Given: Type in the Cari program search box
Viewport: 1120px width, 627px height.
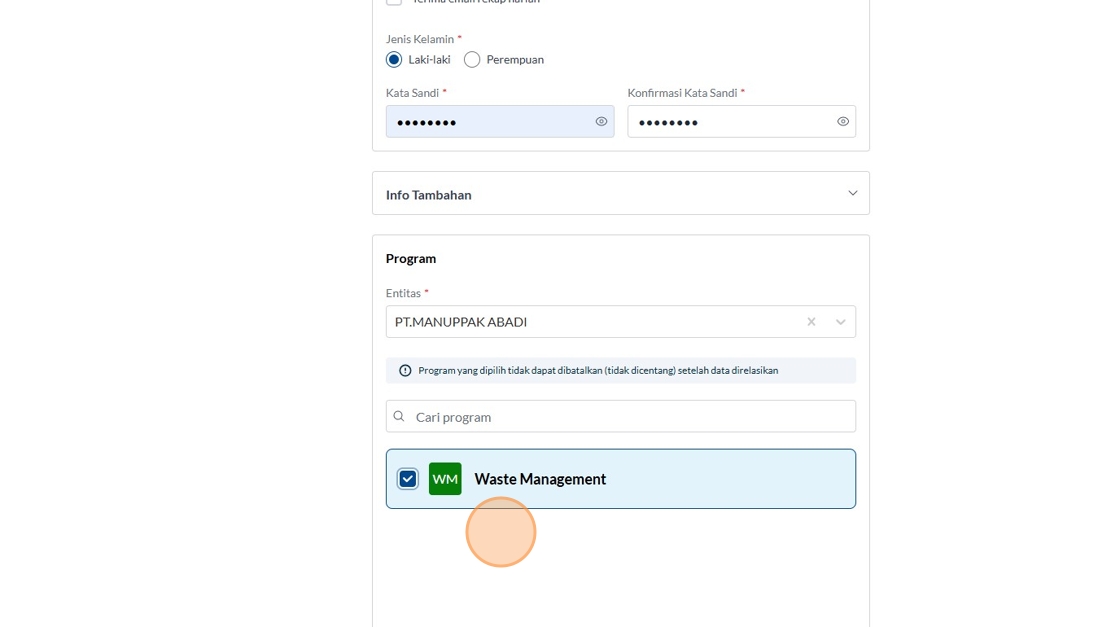Looking at the screenshot, I should pos(630,417).
